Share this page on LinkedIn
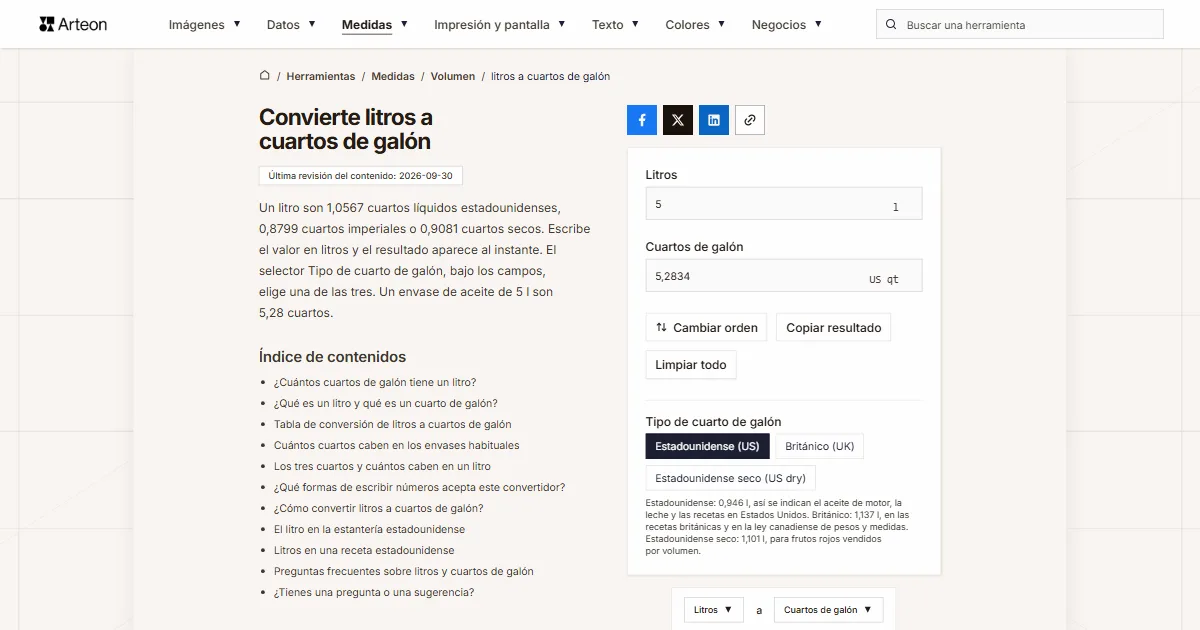Screen dimensions: 1200x630 tap(714, 120)
